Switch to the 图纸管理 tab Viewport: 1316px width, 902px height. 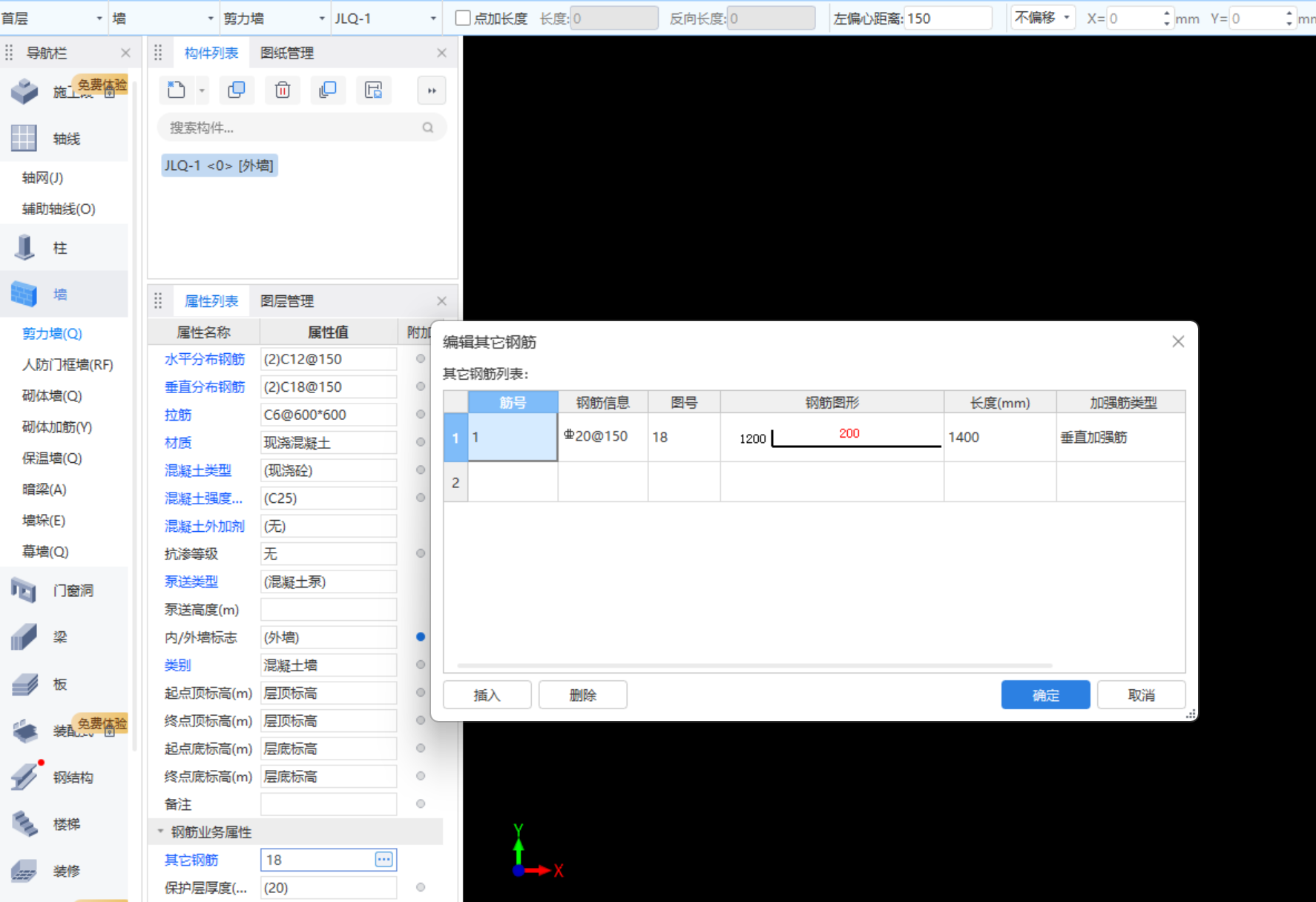tap(287, 53)
